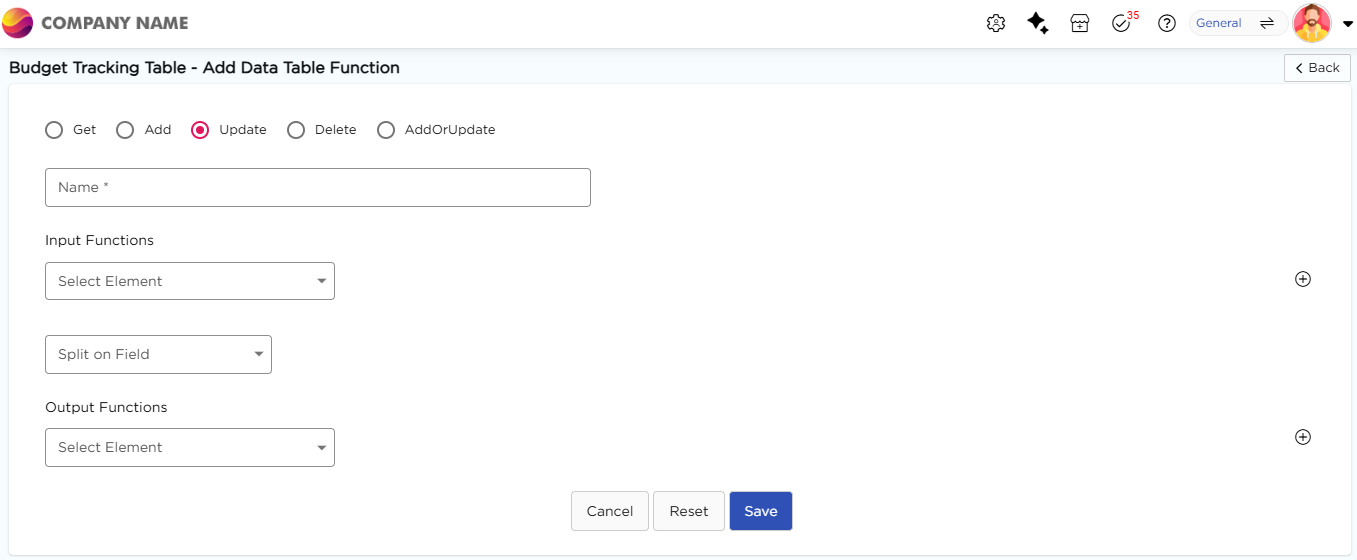Click the company logo icon
Image resolution: width=1357 pixels, height=560 pixels.
pyautogui.click(x=18, y=23)
